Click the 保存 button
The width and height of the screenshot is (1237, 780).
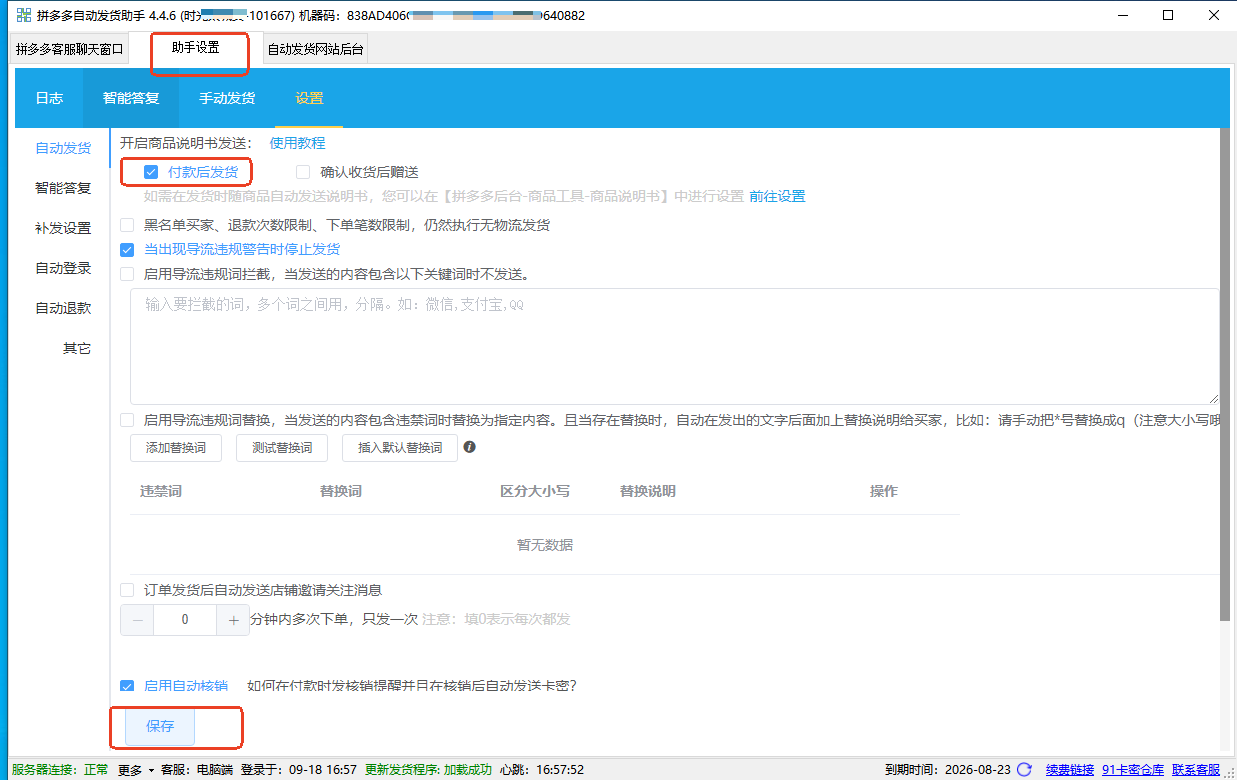tap(160, 726)
